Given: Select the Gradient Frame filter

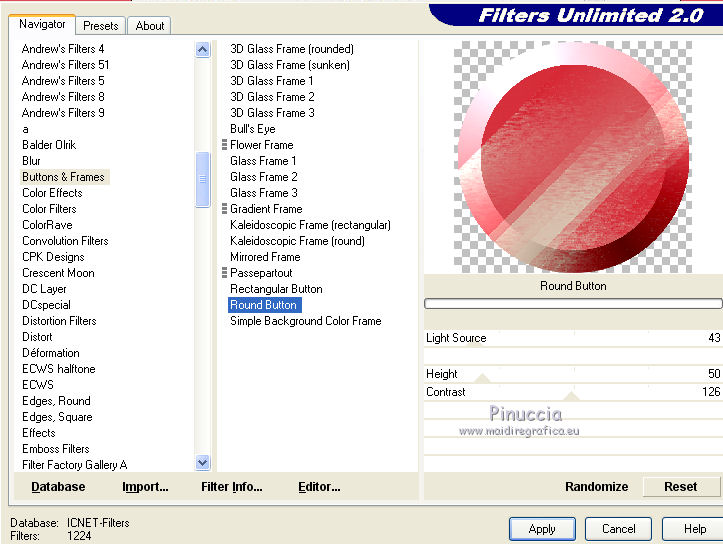Looking at the screenshot, I should coord(266,209).
